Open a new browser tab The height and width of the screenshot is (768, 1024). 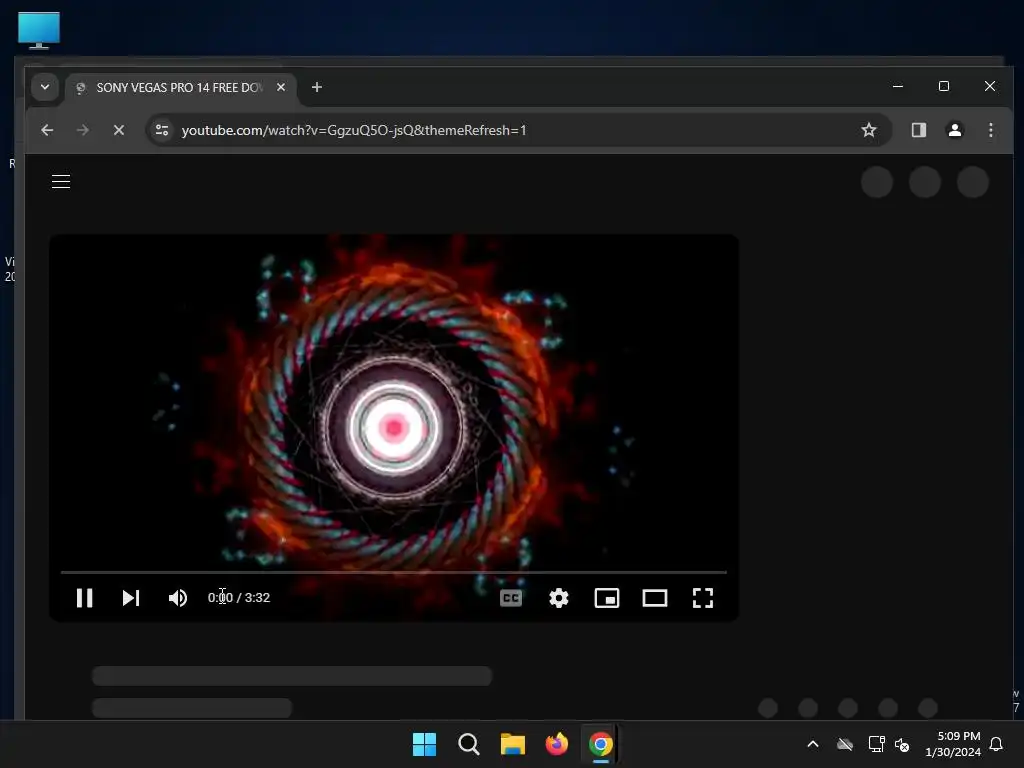(x=317, y=87)
